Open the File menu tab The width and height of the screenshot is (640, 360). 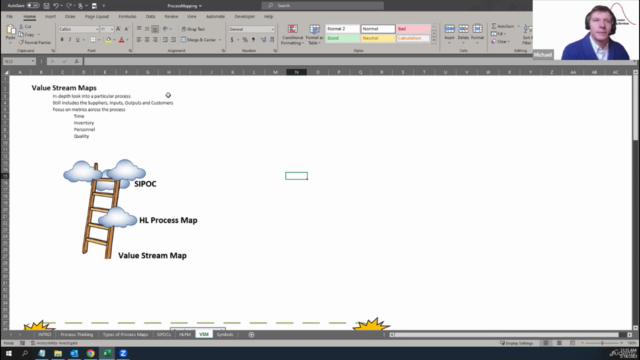pos(9,17)
